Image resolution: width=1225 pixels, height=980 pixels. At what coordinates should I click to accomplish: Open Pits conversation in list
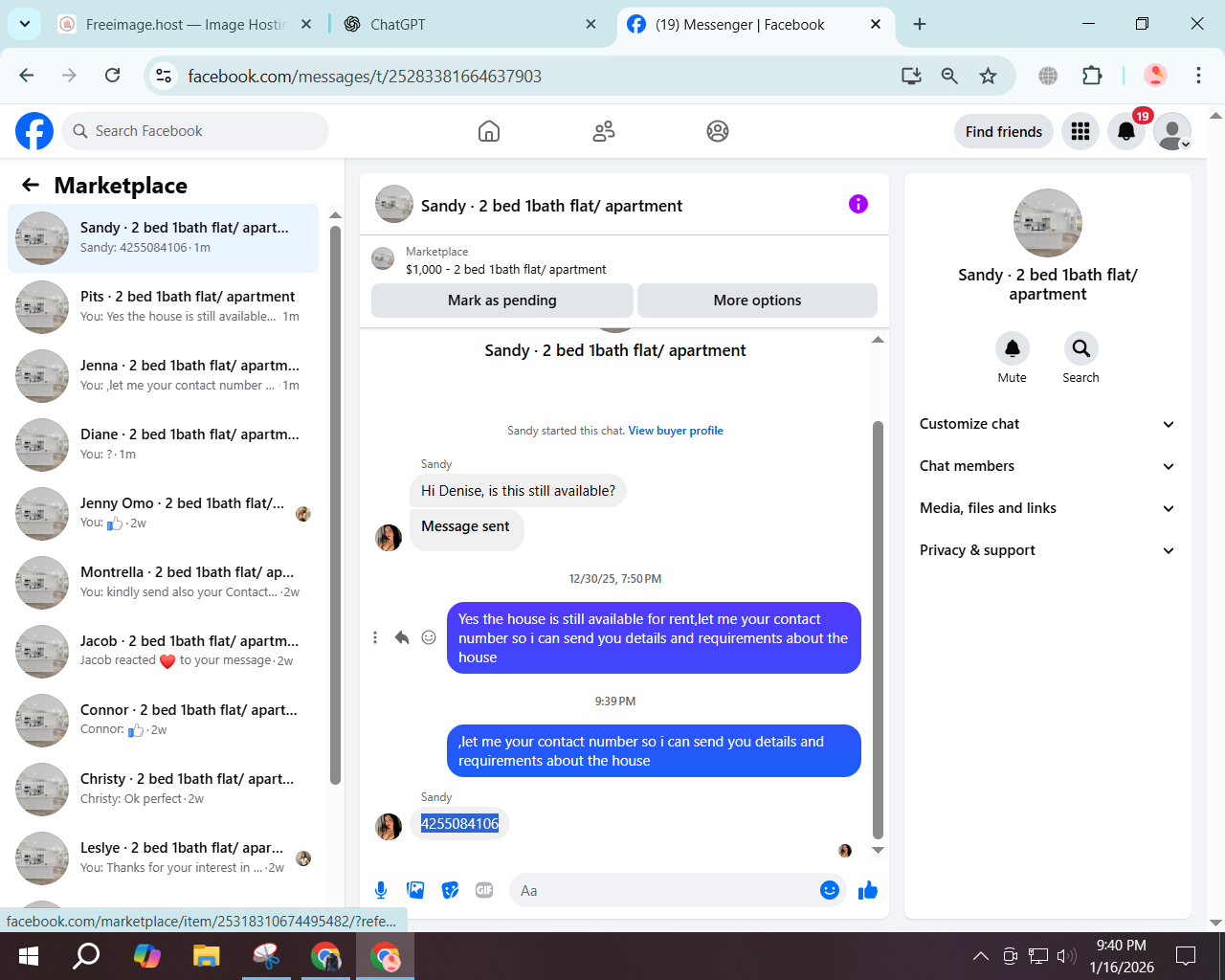163,307
